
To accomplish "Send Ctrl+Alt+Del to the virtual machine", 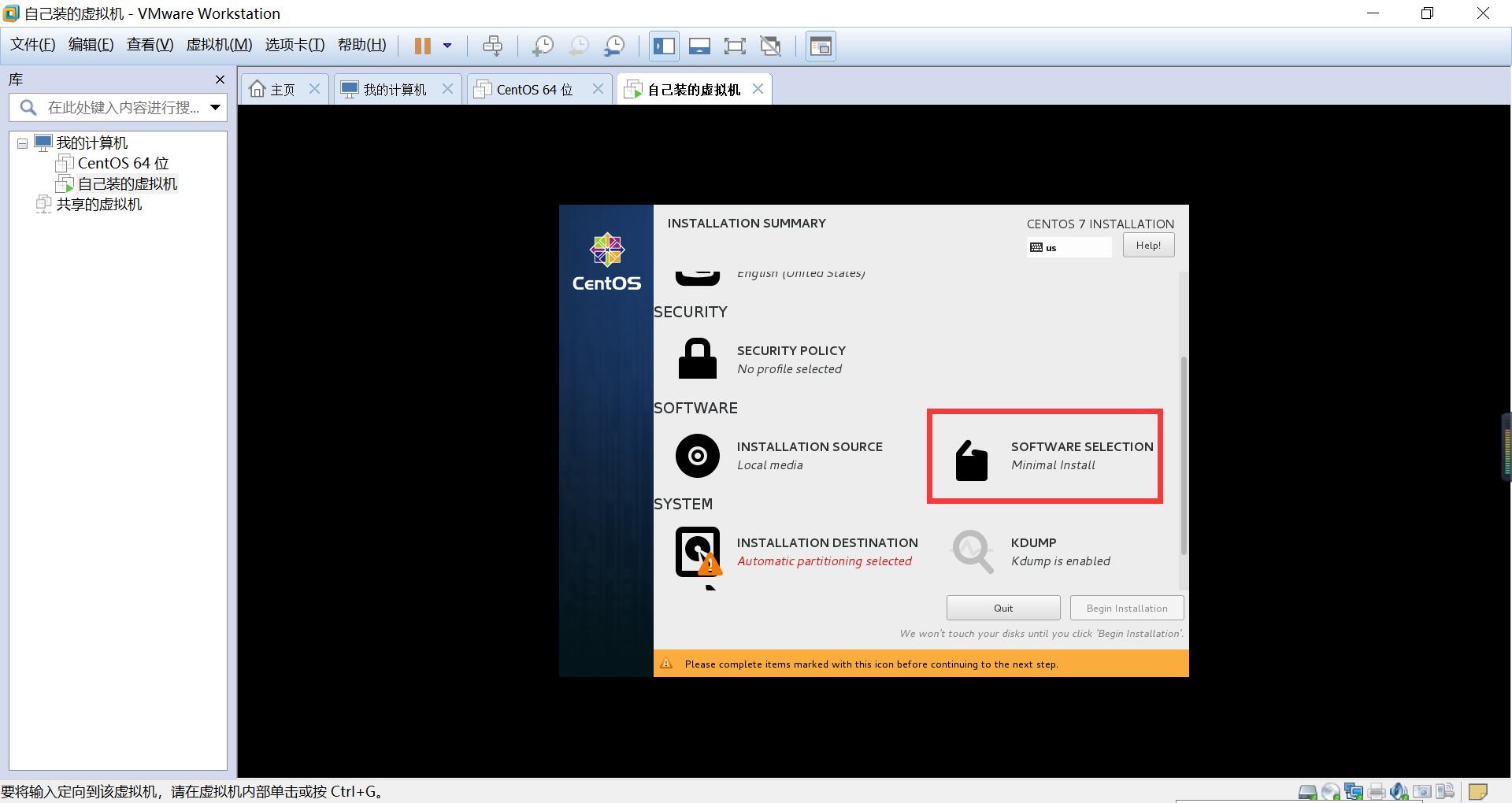I will point(492,46).
